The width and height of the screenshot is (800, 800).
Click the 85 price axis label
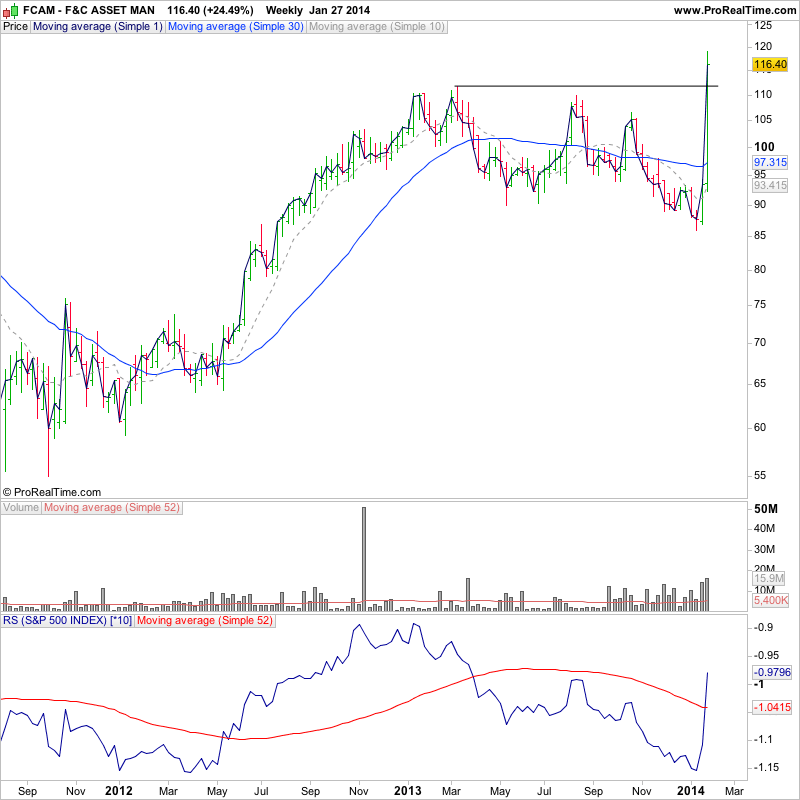(760, 236)
